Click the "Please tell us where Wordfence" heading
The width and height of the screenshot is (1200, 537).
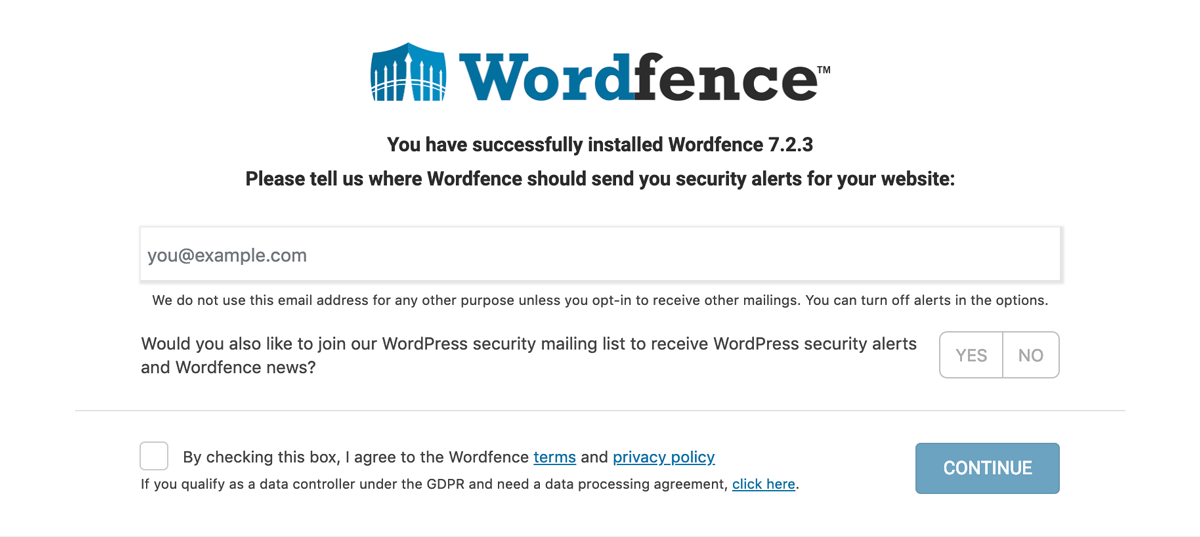point(600,179)
